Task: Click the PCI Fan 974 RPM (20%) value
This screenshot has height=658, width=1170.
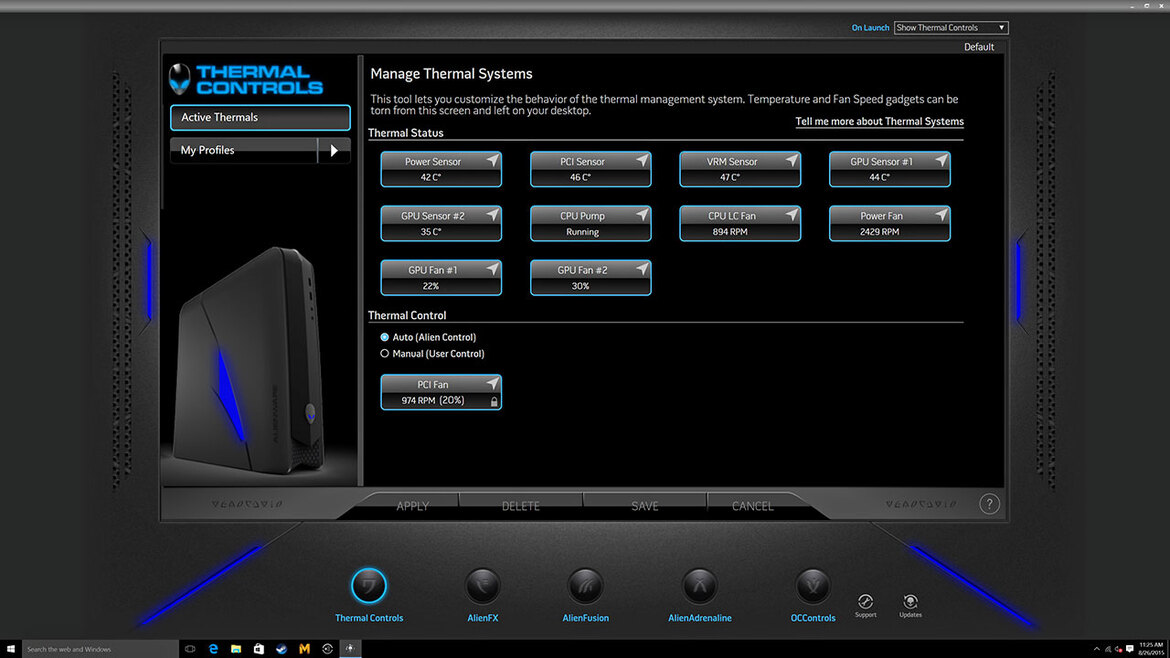Action: point(433,401)
